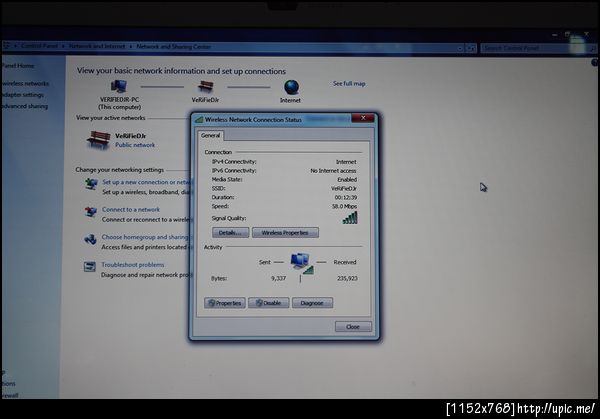Open Change adapter settings sidebar link

click(x=23, y=95)
